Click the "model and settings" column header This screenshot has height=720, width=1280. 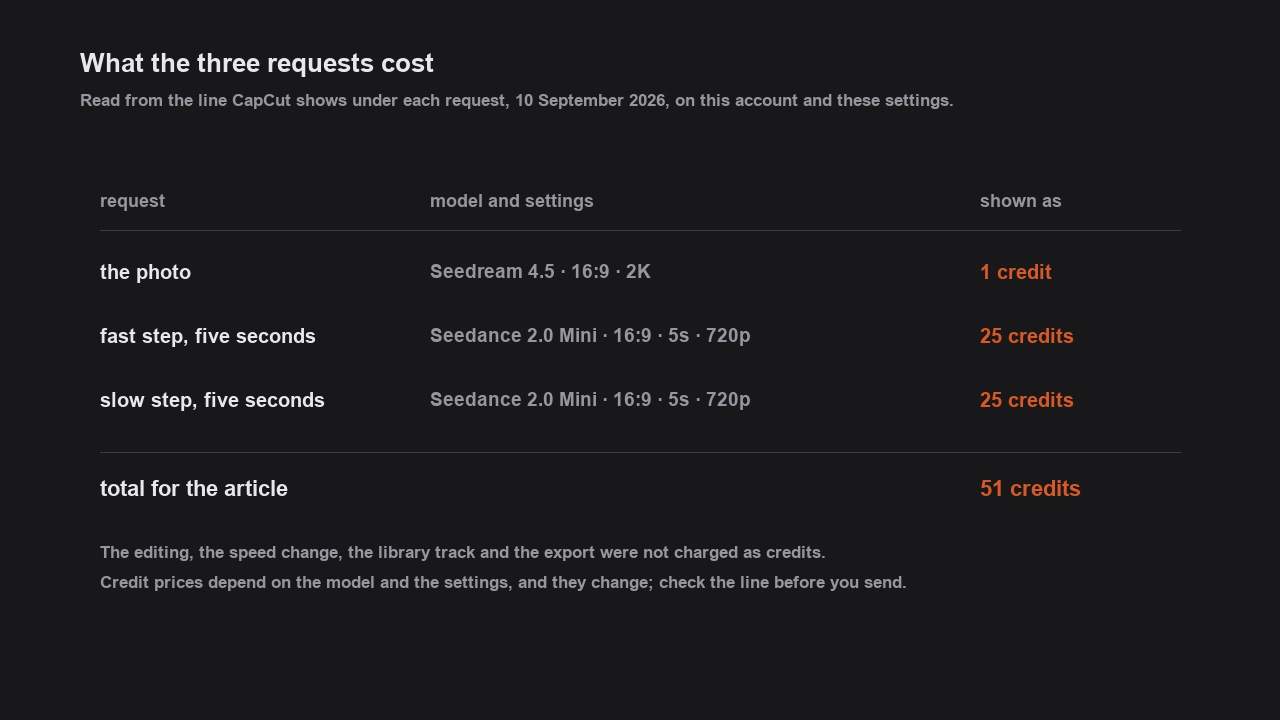511,201
